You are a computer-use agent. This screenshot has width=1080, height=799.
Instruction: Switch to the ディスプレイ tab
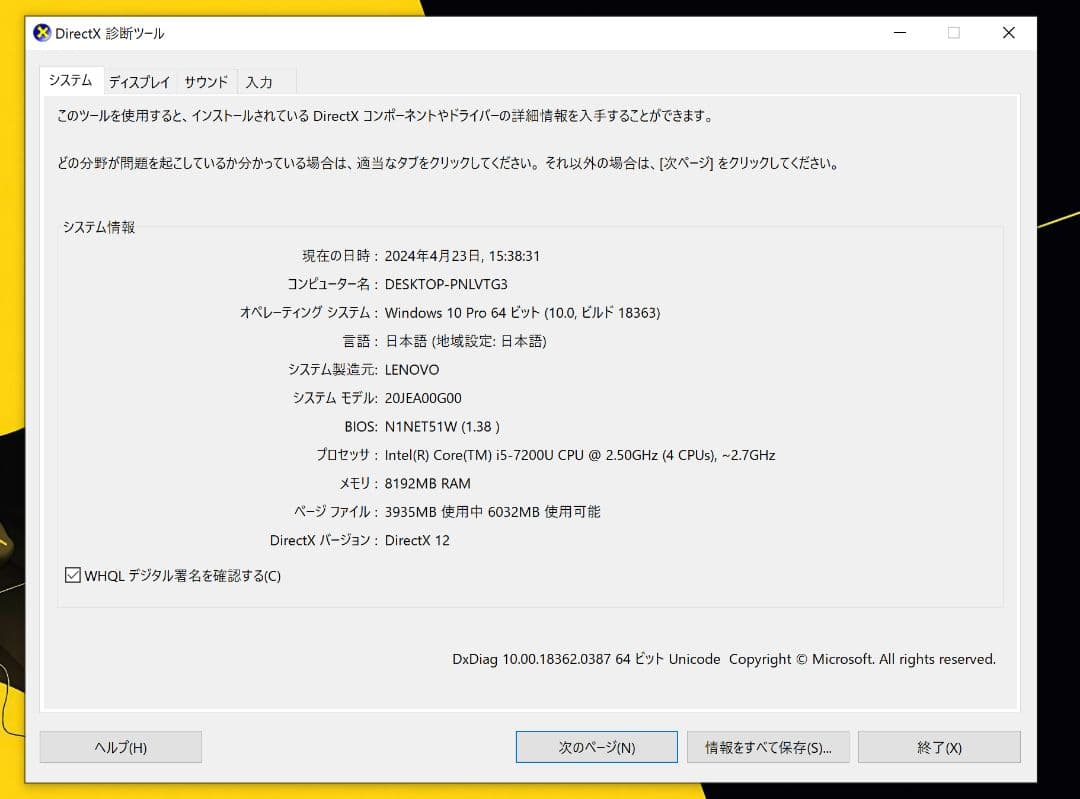click(139, 82)
